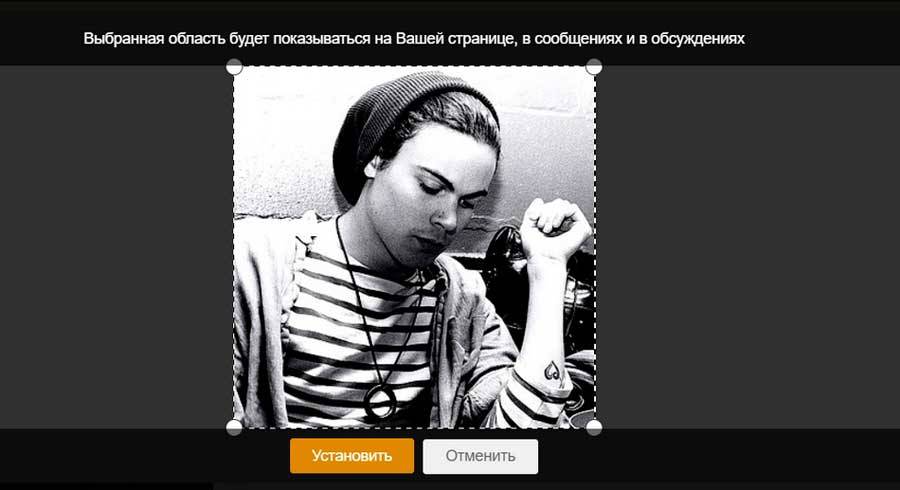Click the black bar left of Установить

[143, 456]
